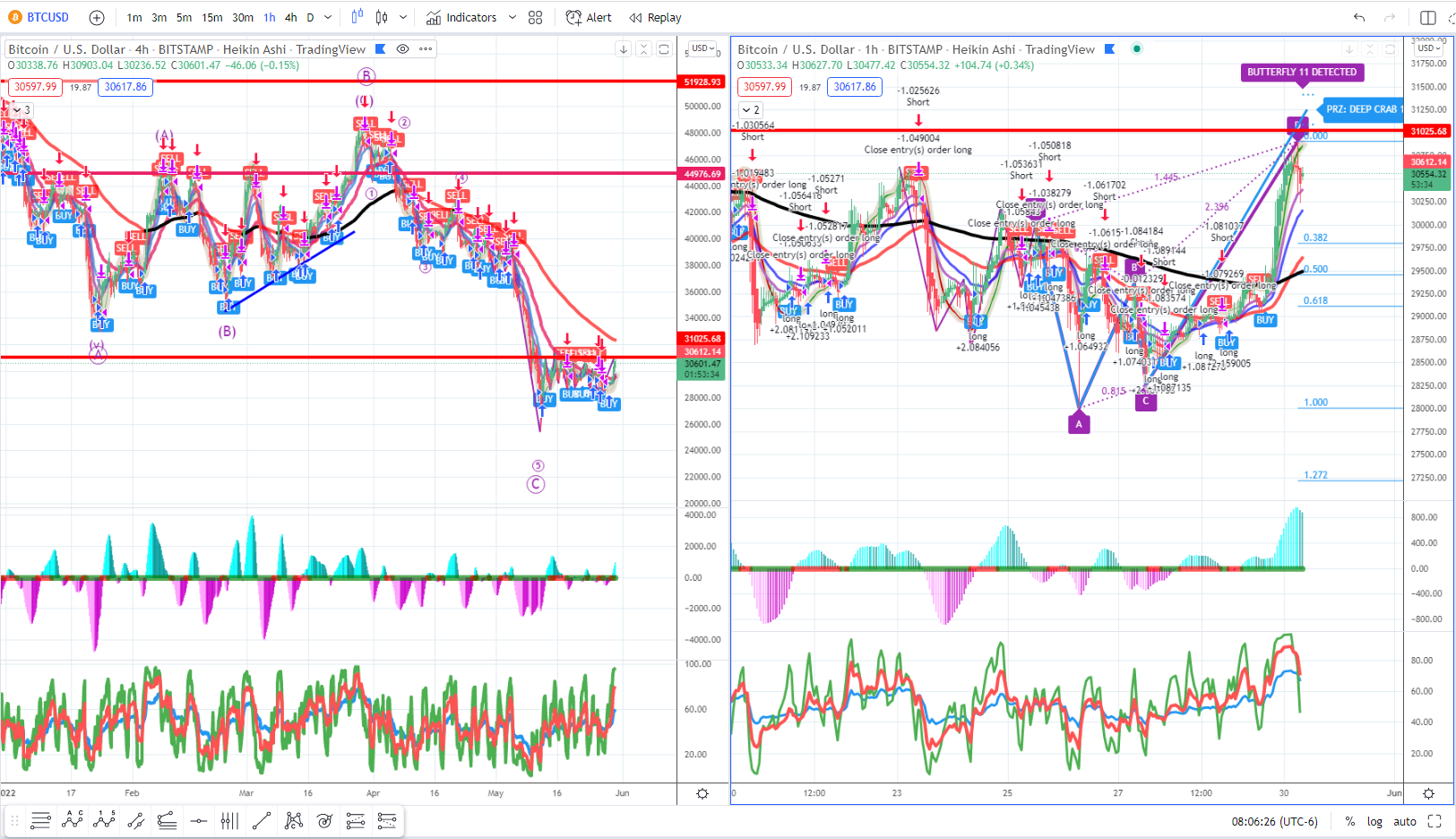Select the ABCD pattern tool
This screenshot has width=1456, height=839.
pos(73,820)
